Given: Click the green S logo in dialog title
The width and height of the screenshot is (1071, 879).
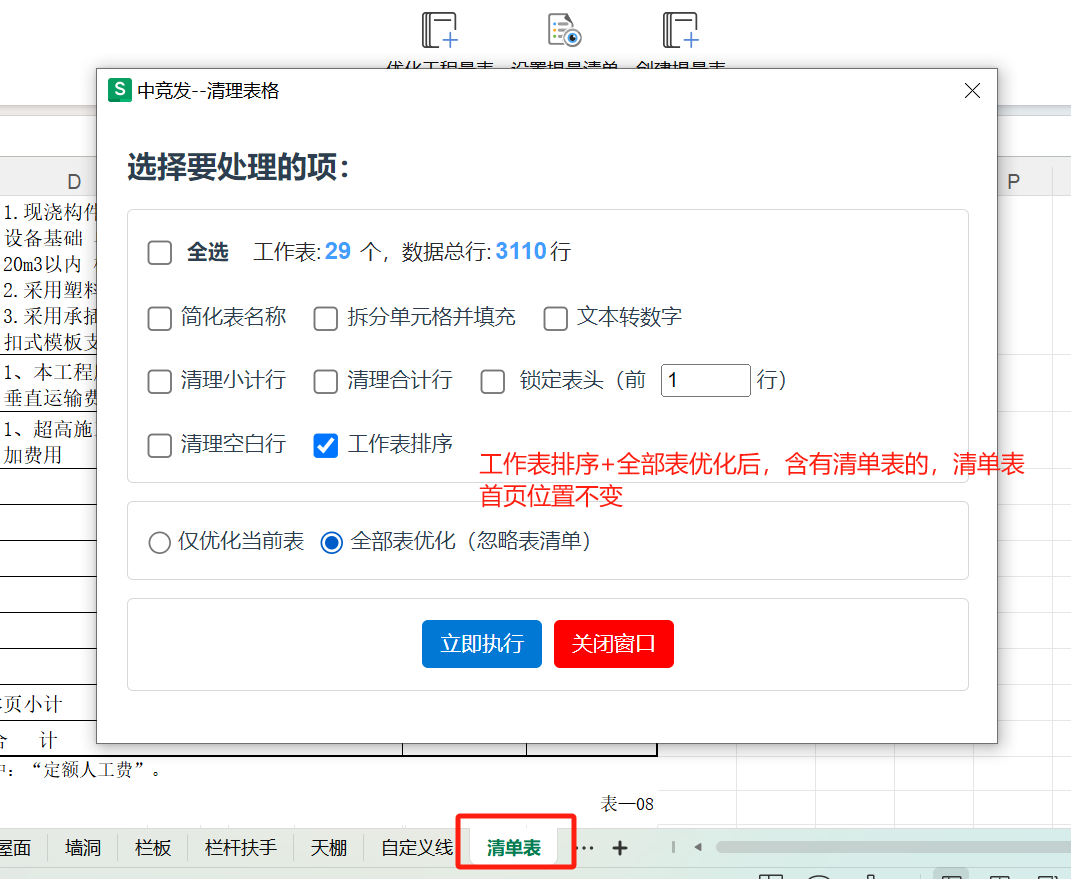Looking at the screenshot, I should (x=120, y=91).
